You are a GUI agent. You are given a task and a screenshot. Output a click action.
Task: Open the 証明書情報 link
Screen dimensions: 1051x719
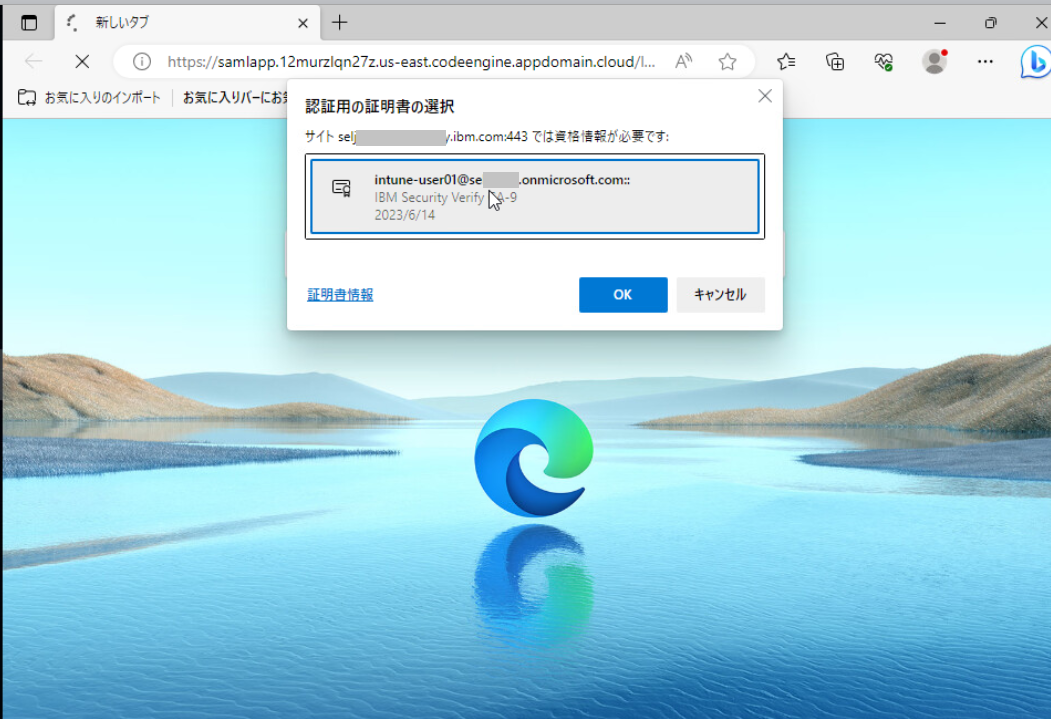[340, 295]
